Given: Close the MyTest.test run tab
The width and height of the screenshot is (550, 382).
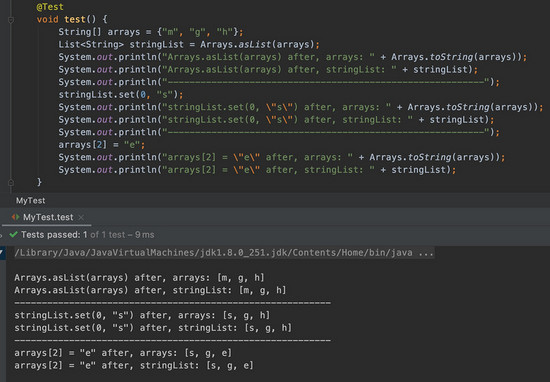Looking at the screenshot, I should tap(81, 217).
